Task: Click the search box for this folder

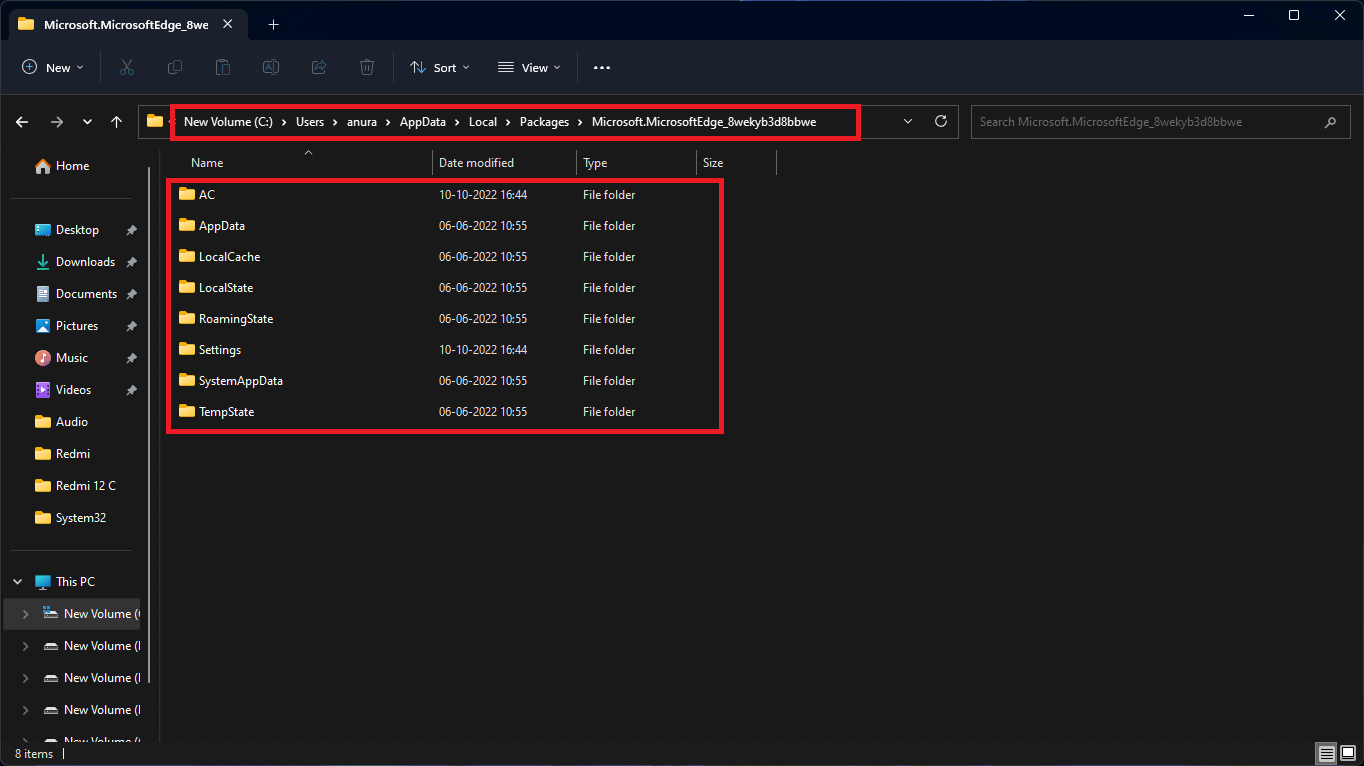Action: 1150,122
